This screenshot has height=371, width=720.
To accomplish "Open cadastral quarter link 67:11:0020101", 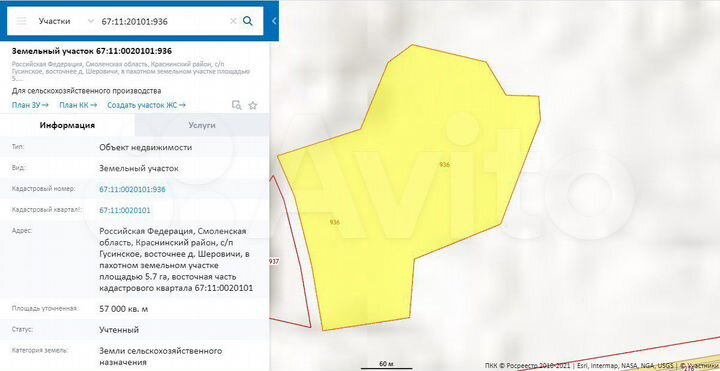I will pos(124,210).
